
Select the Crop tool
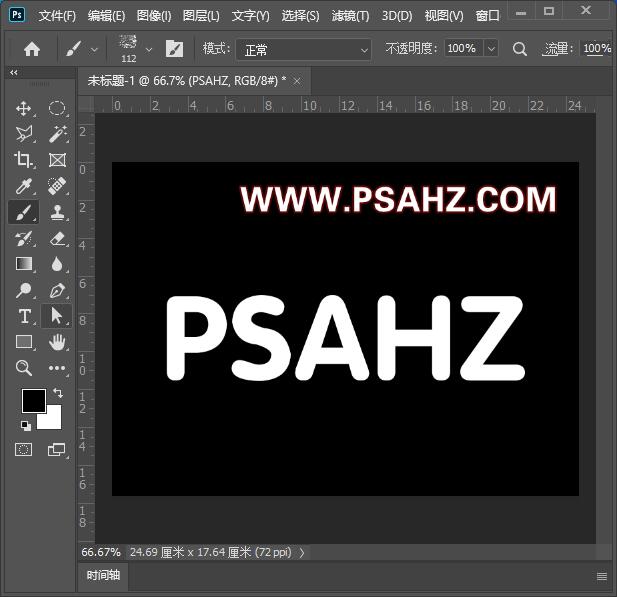pos(24,160)
